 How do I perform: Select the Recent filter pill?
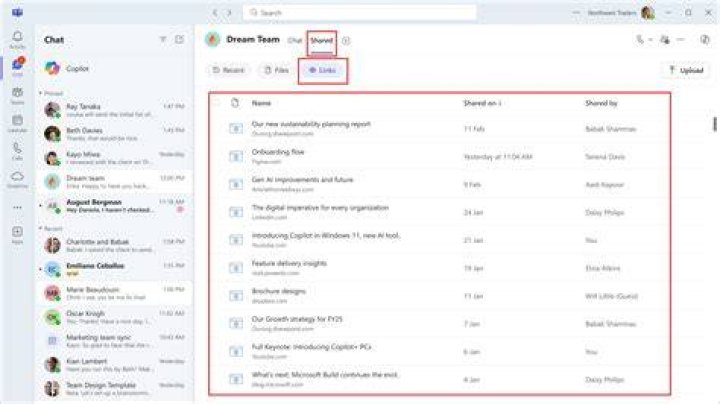point(228,70)
